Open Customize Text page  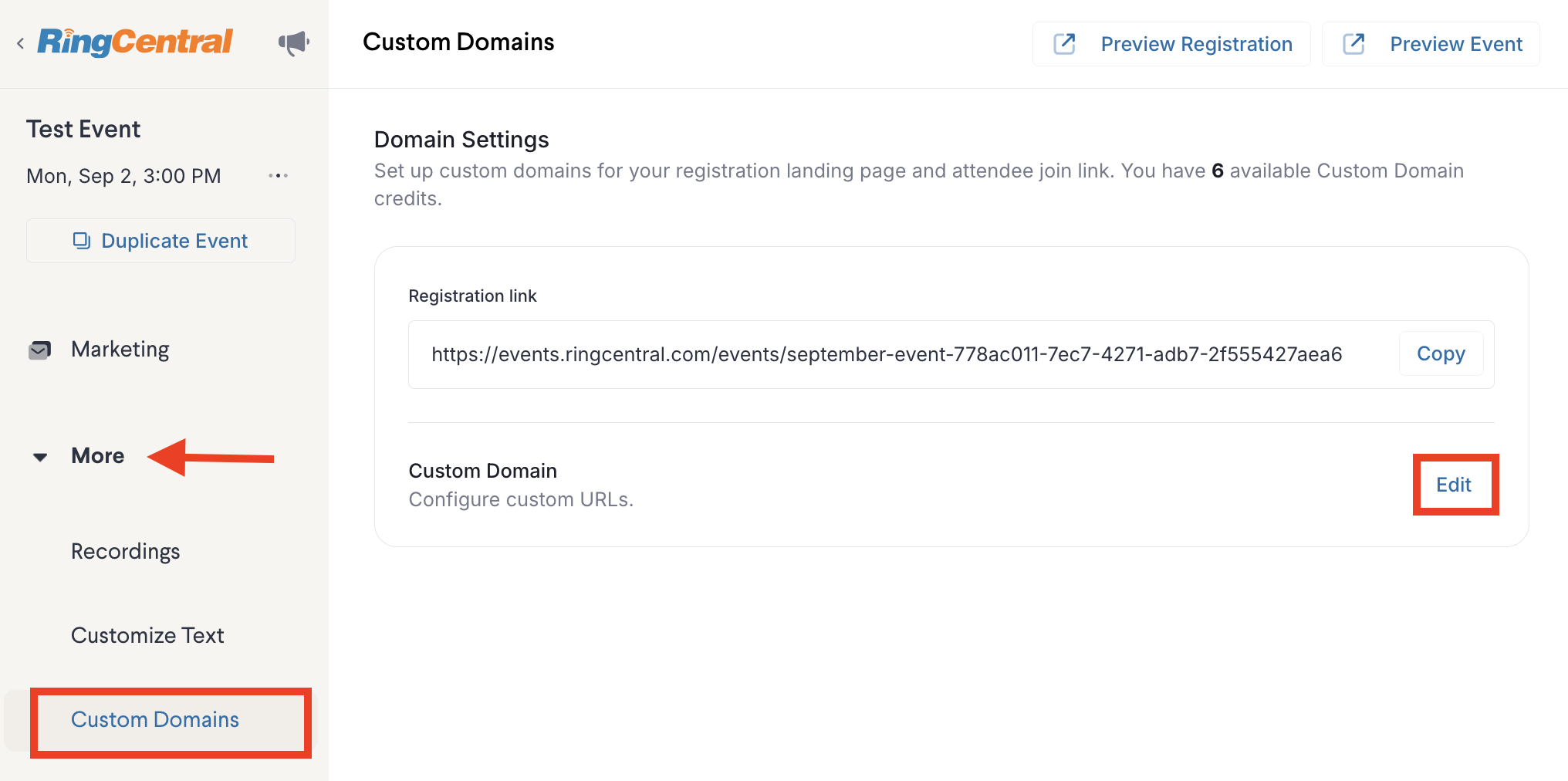click(x=147, y=636)
